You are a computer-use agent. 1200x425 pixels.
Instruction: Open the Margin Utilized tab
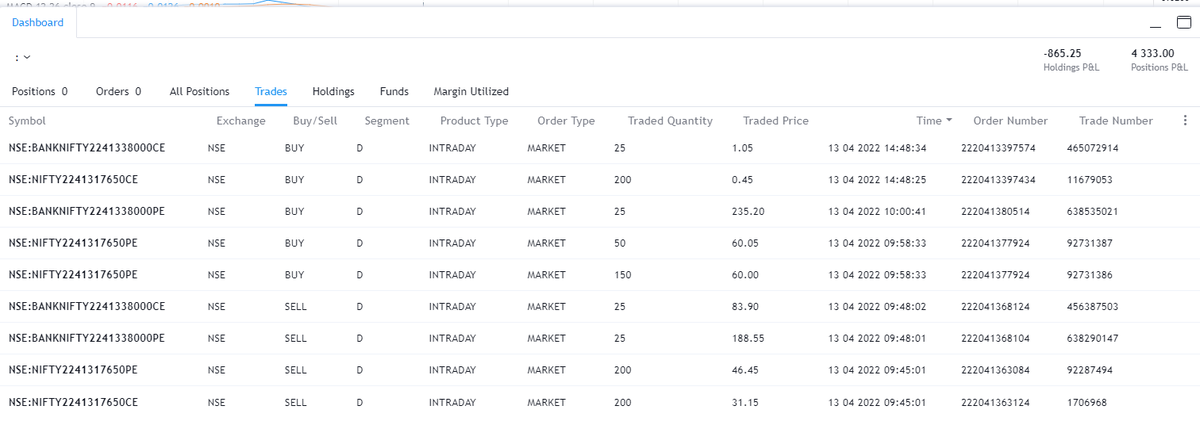(471, 91)
